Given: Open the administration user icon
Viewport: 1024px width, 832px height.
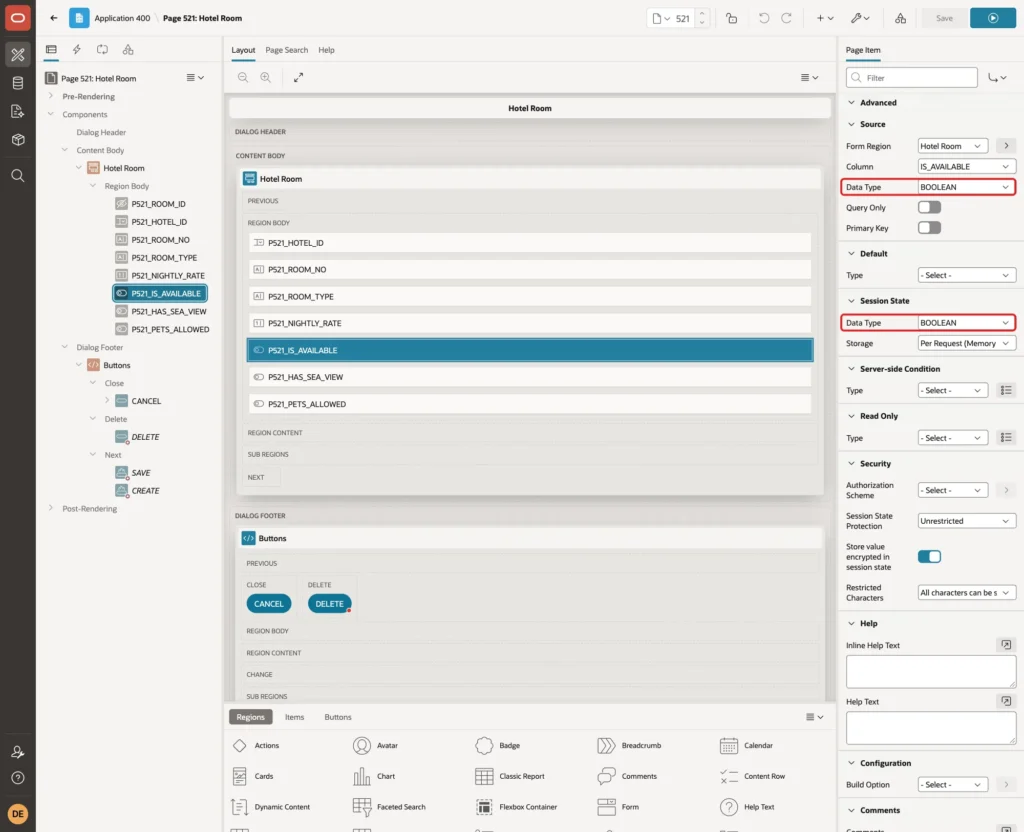Looking at the screenshot, I should click(18, 752).
